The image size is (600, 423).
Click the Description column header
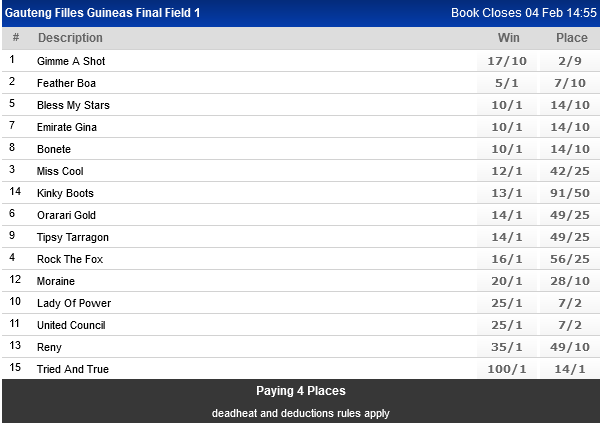click(x=70, y=38)
